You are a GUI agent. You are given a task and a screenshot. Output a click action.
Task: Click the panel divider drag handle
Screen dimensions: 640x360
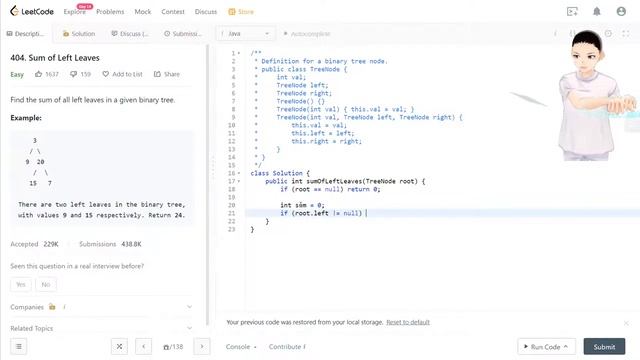pos(212,167)
